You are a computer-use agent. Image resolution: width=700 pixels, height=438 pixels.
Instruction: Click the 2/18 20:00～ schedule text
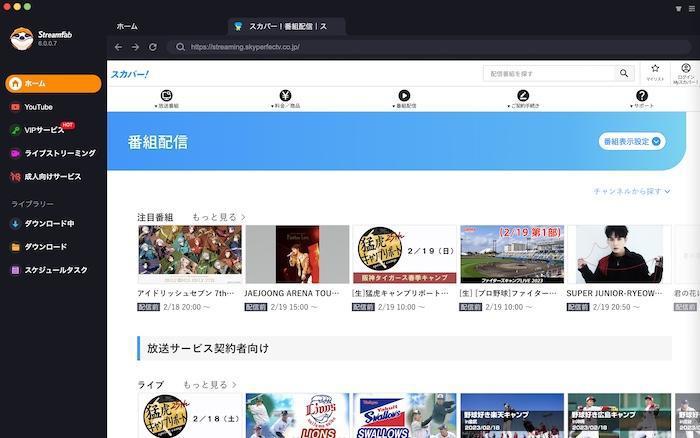186,307
